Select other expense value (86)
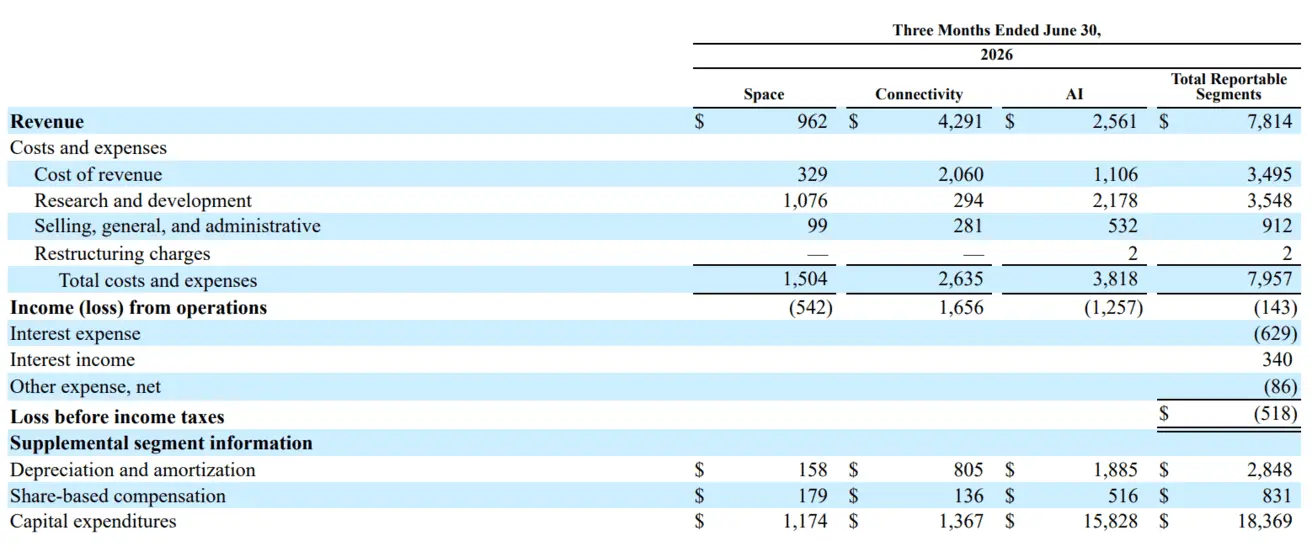 point(1280,387)
